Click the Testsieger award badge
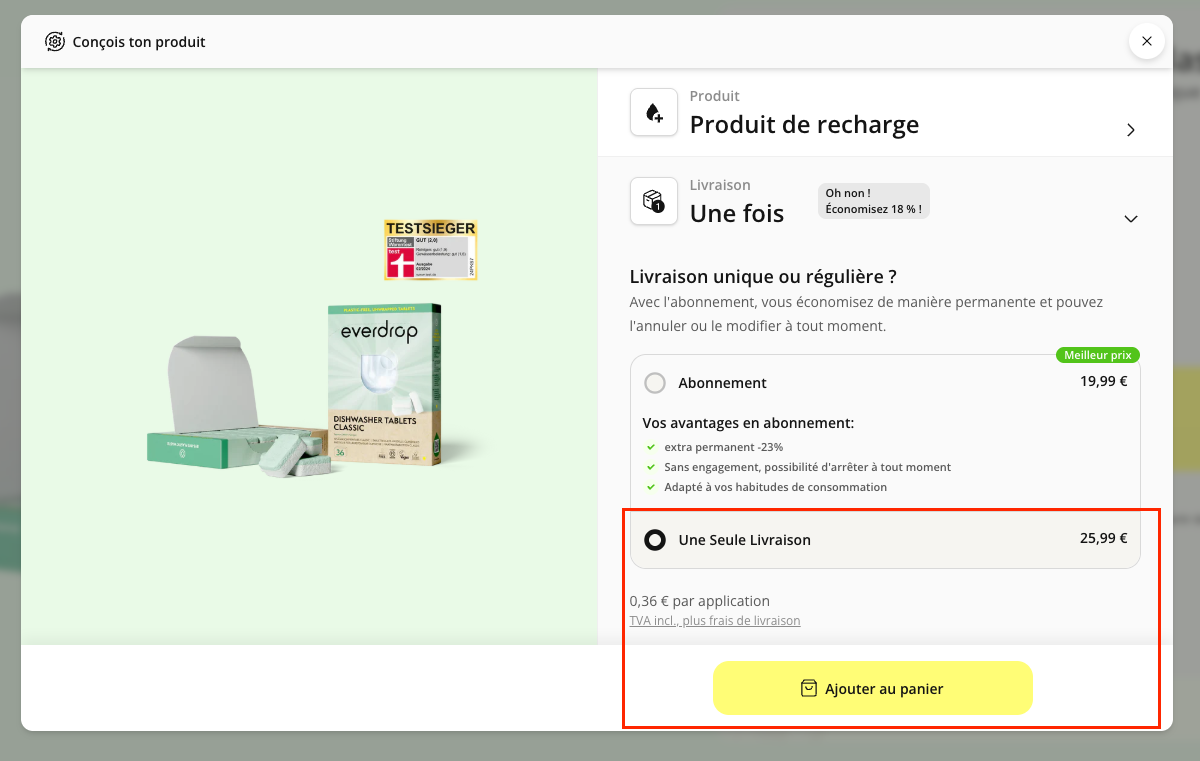 [431, 250]
